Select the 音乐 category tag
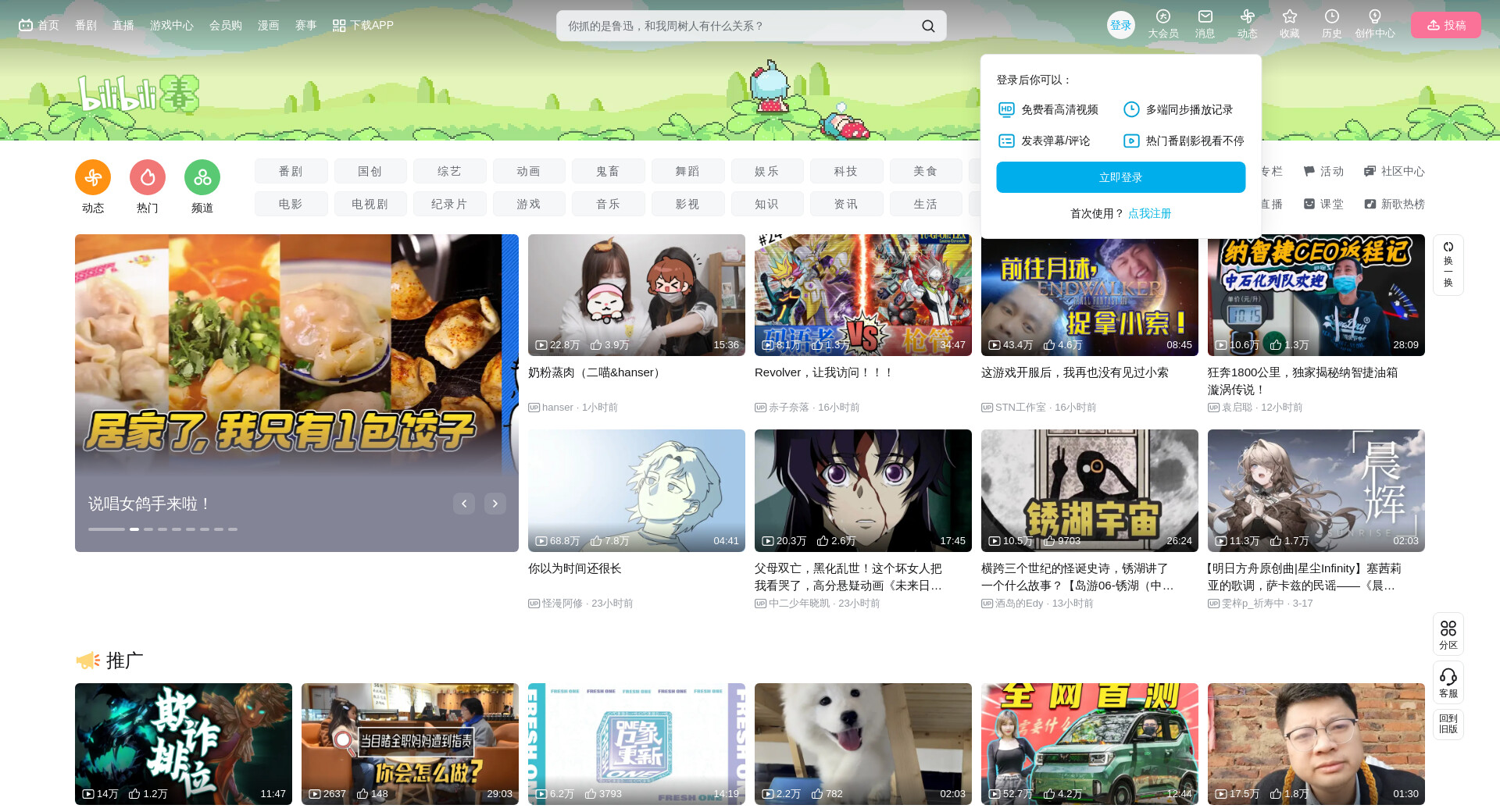 tap(609, 204)
